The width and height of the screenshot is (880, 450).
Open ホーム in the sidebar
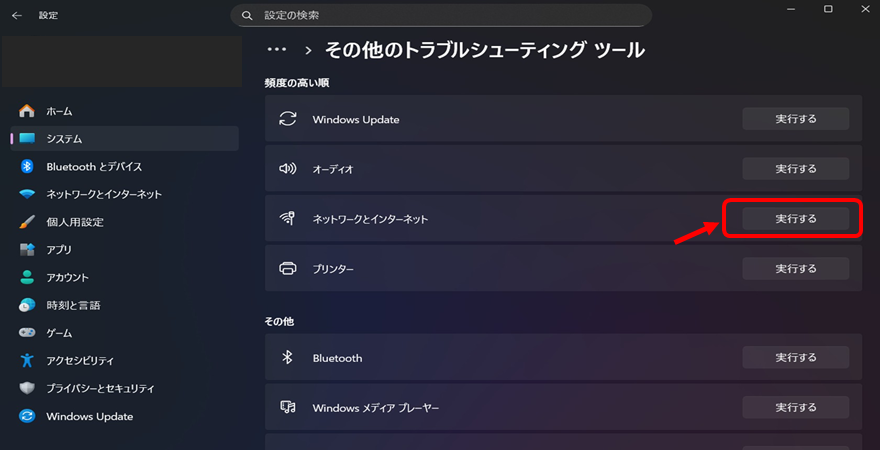(x=59, y=111)
